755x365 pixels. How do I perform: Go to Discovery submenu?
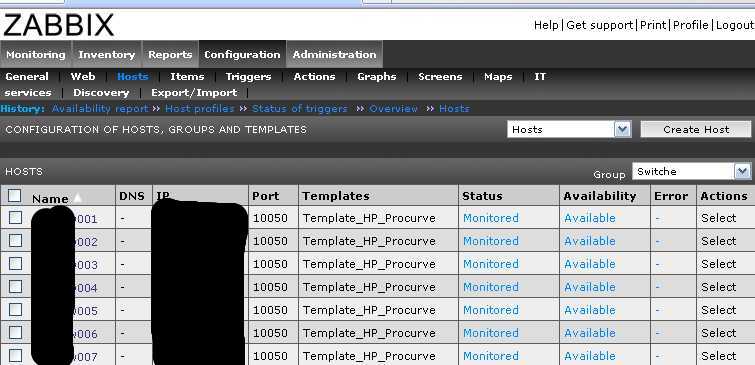tap(101, 92)
